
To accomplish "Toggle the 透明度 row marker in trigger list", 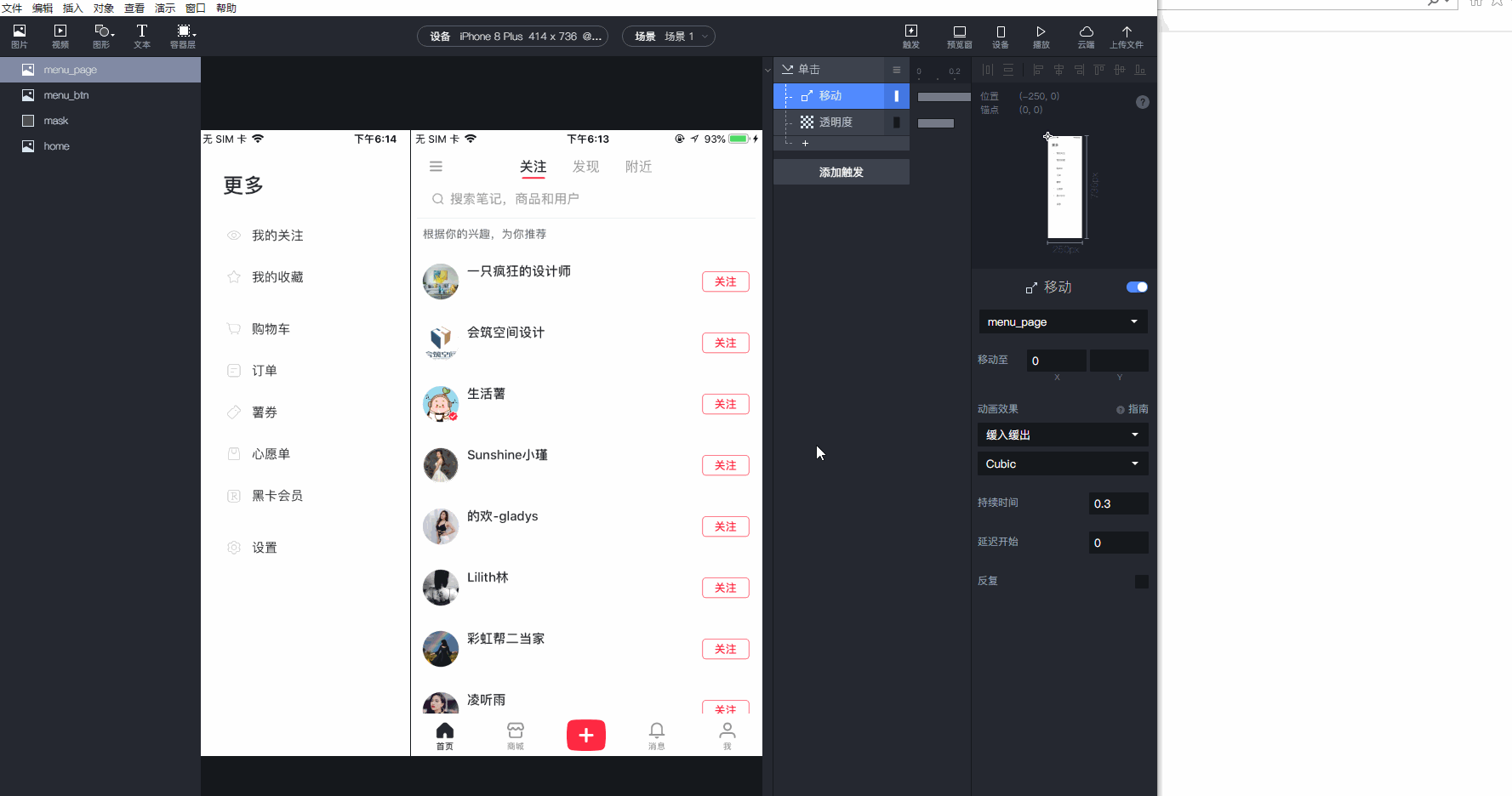I will [896, 122].
